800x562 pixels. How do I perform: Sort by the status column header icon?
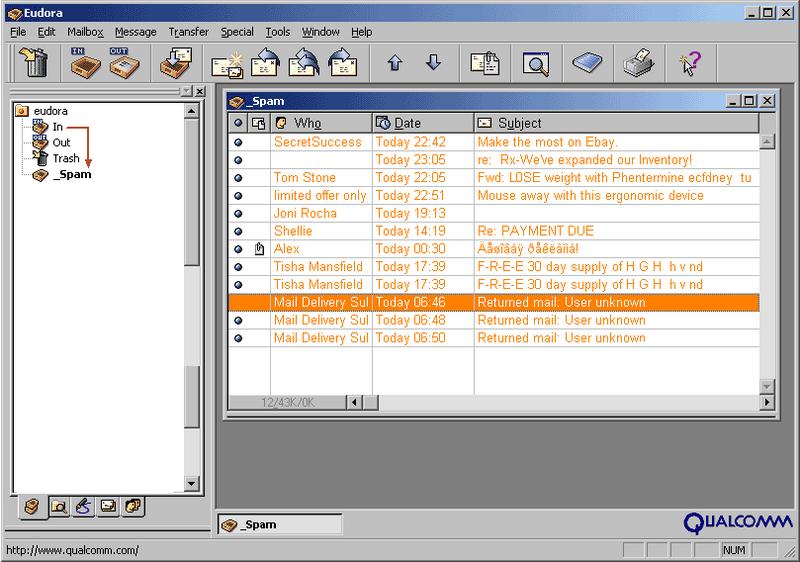(238, 123)
